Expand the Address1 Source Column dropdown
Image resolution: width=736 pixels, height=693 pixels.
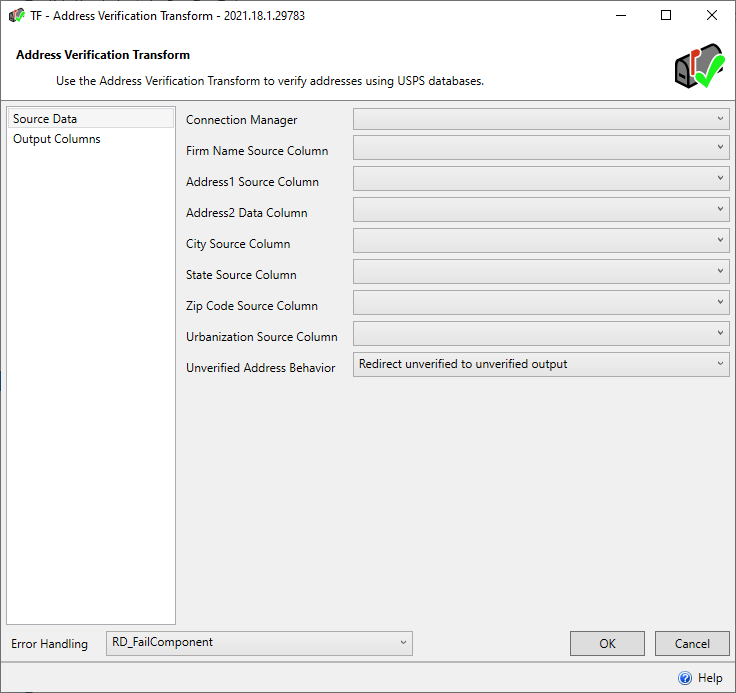pyautogui.click(x=541, y=178)
